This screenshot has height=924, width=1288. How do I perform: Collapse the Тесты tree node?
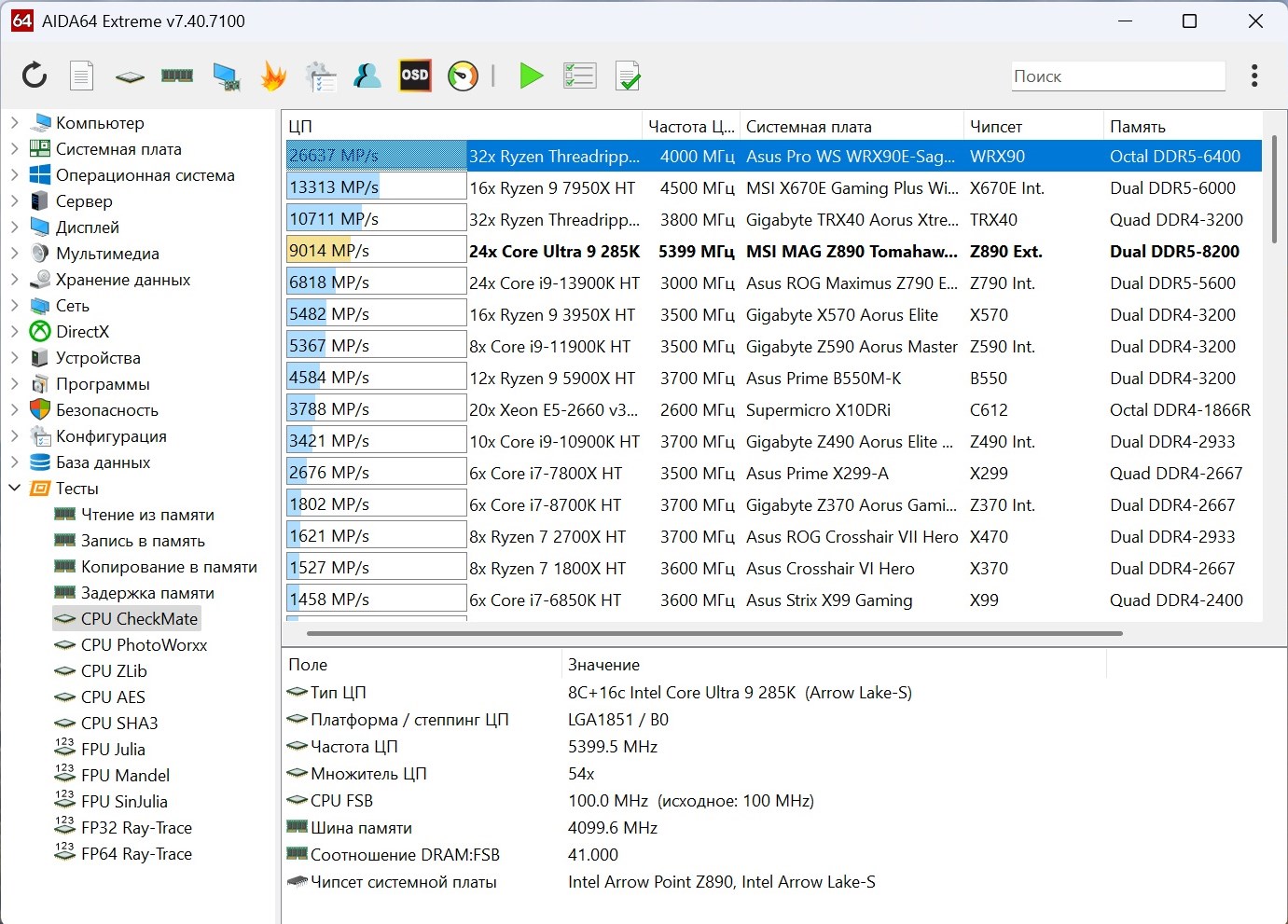click(14, 488)
